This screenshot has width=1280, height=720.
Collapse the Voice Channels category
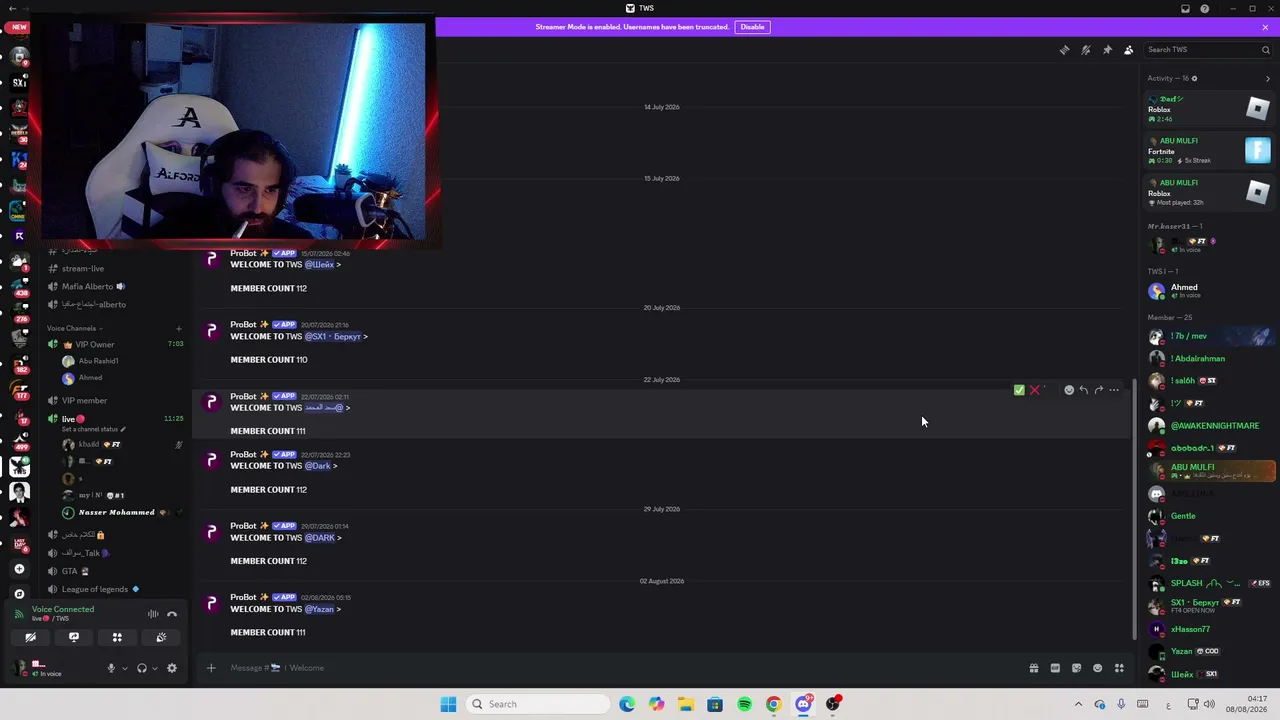pyautogui.click(x=74, y=328)
